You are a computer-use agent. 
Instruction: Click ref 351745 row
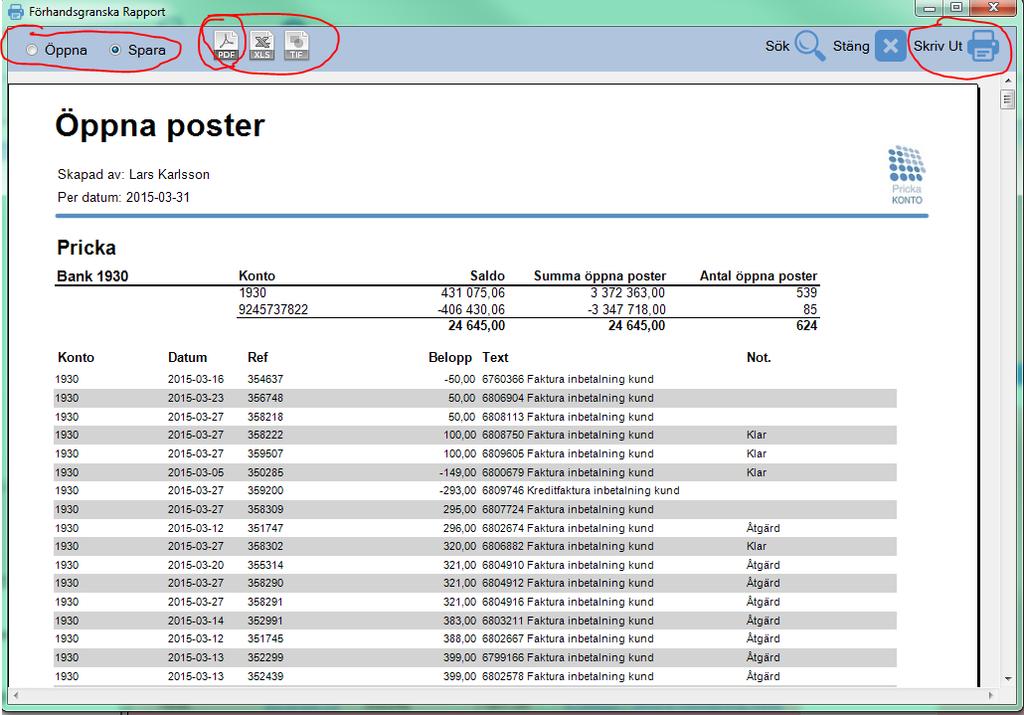(x=475, y=639)
